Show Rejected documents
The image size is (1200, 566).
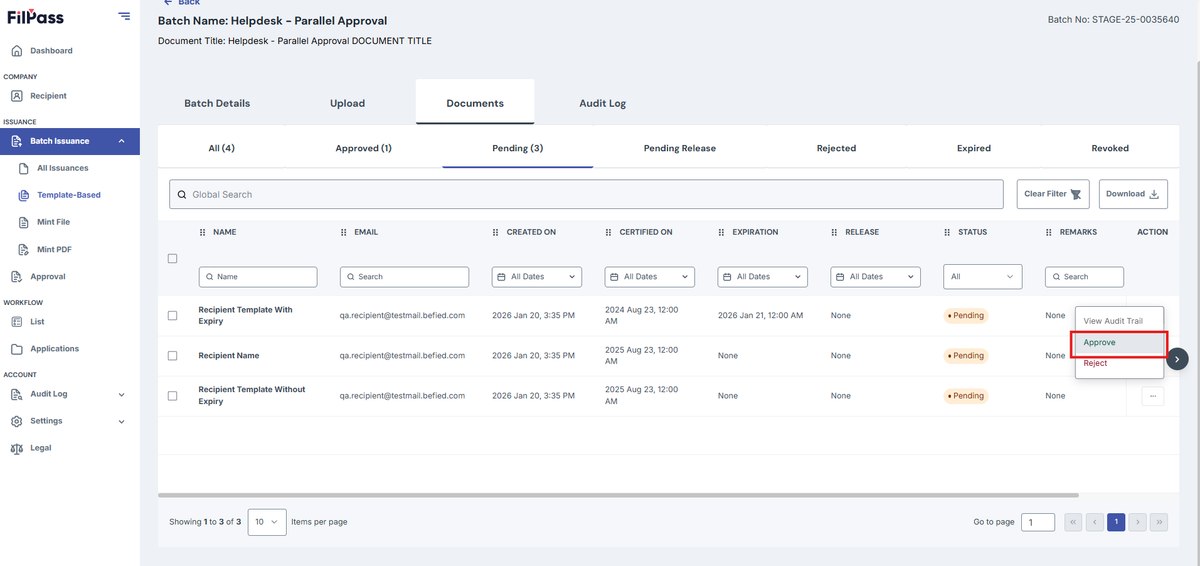[836, 148]
